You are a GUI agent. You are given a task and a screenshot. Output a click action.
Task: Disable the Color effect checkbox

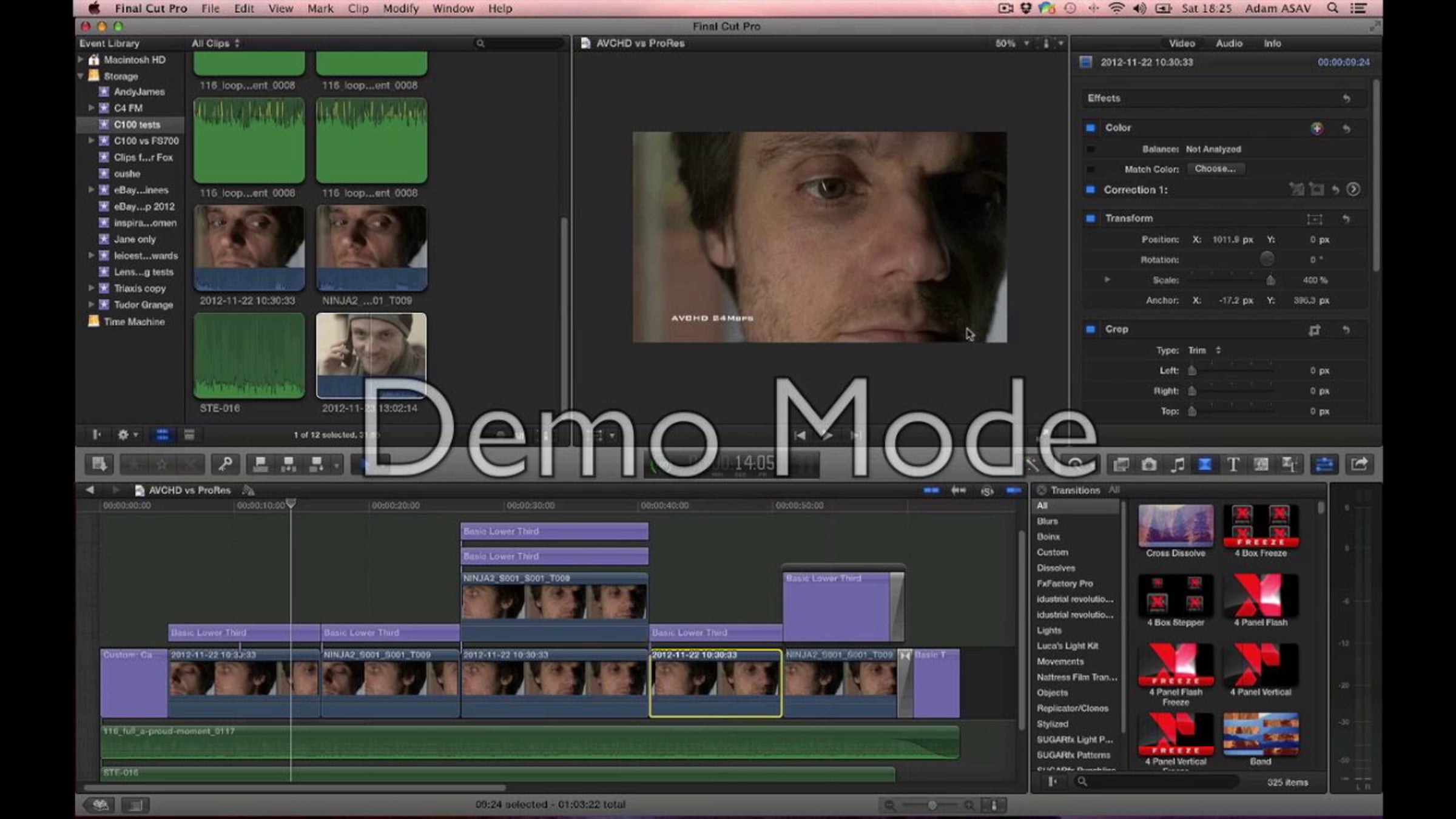pyautogui.click(x=1090, y=128)
